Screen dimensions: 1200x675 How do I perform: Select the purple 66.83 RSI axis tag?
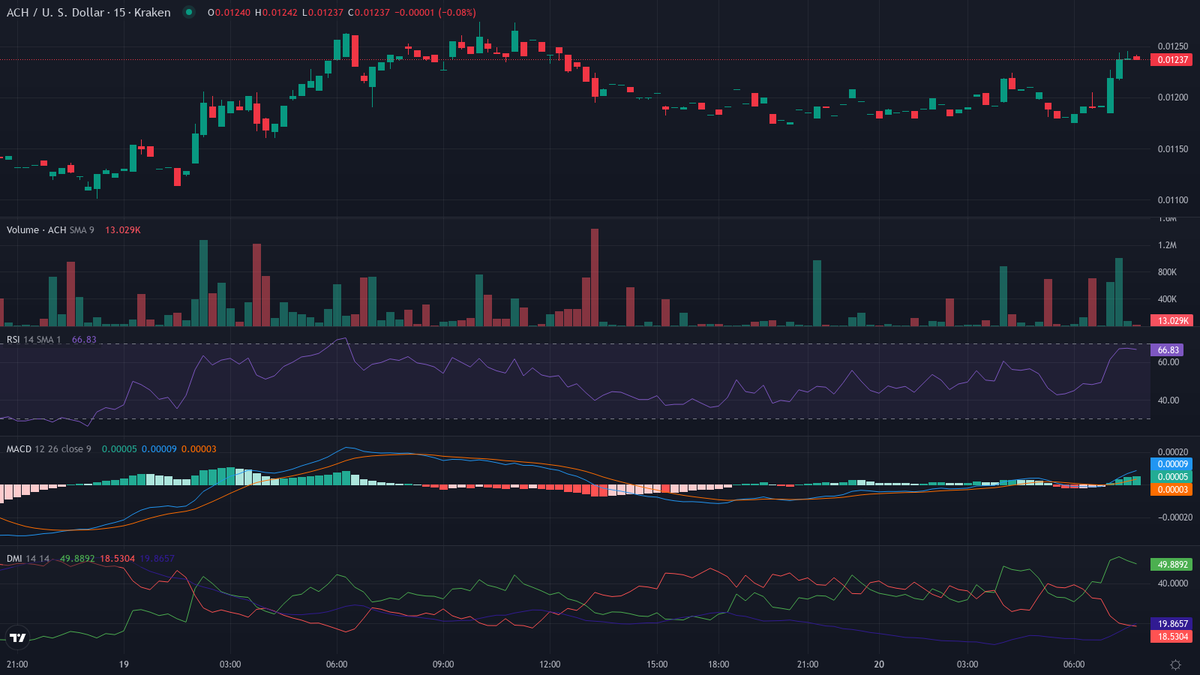(1168, 351)
